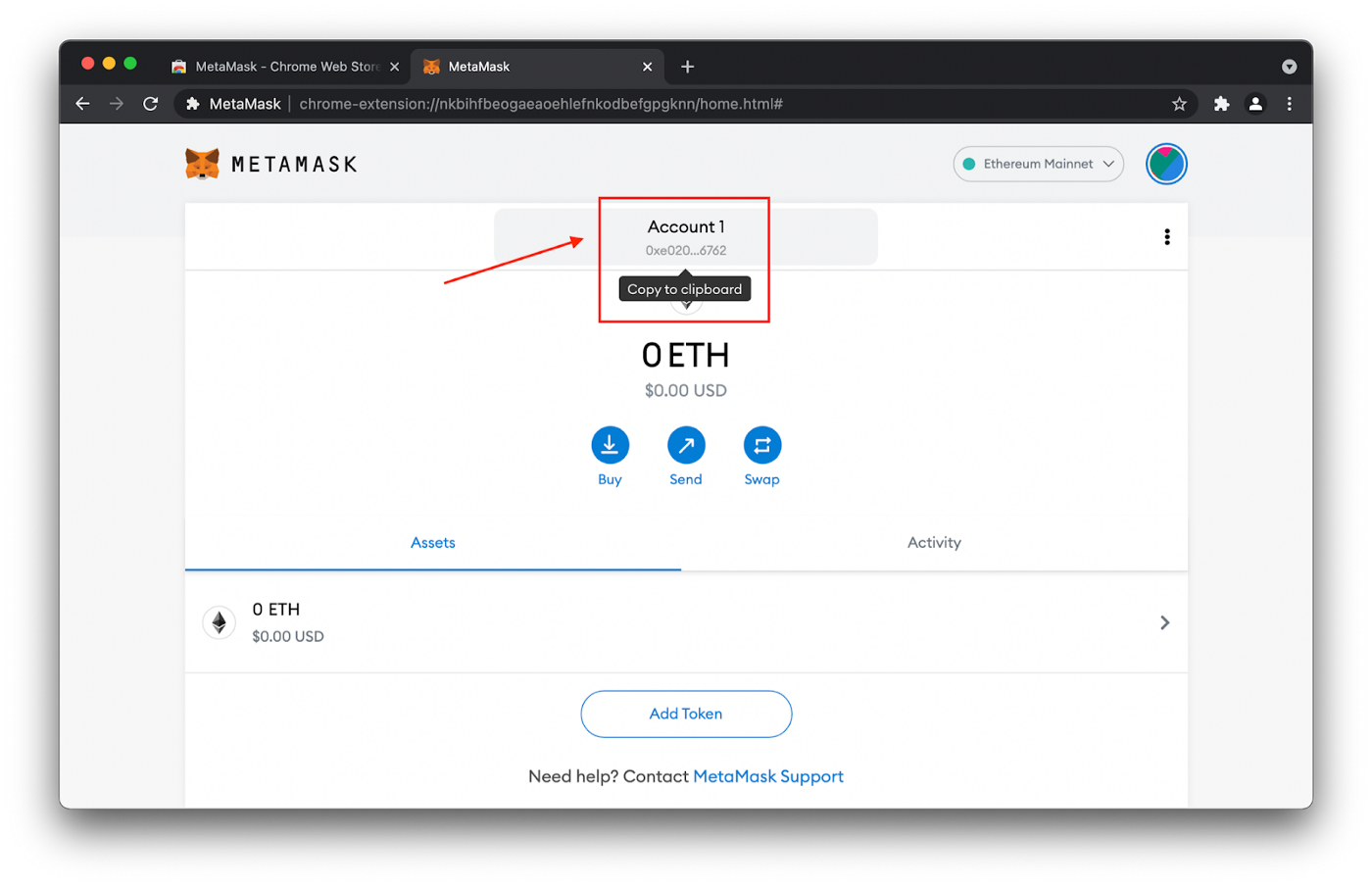The width and height of the screenshot is (1372, 887).
Task: Open account options three-dot menu
Action: [x=1166, y=237]
